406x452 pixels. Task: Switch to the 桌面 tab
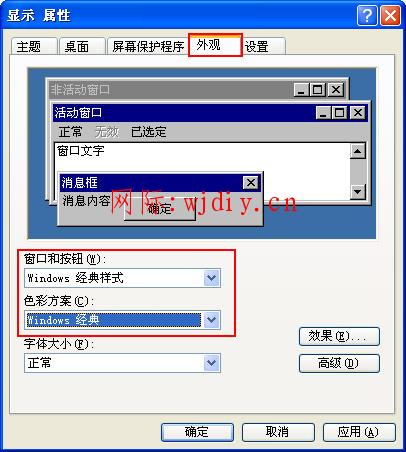pos(82,46)
